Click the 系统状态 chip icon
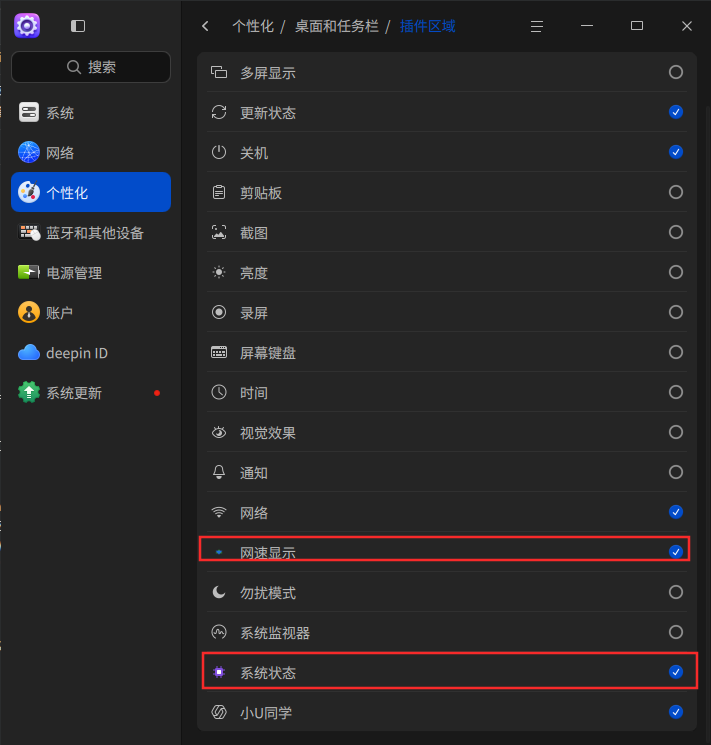The height and width of the screenshot is (745, 711). pos(219,672)
